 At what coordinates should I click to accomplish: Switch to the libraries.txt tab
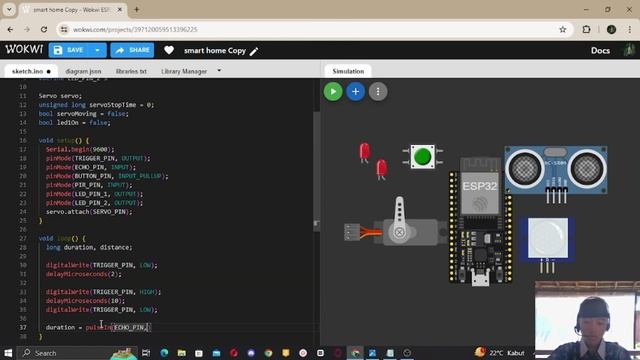click(x=131, y=71)
